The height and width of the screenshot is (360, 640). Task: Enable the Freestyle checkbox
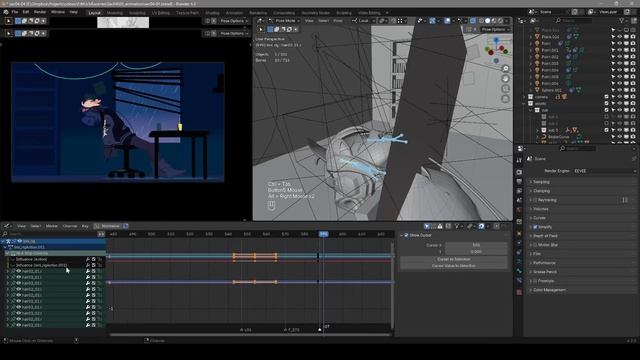[x=535, y=281]
